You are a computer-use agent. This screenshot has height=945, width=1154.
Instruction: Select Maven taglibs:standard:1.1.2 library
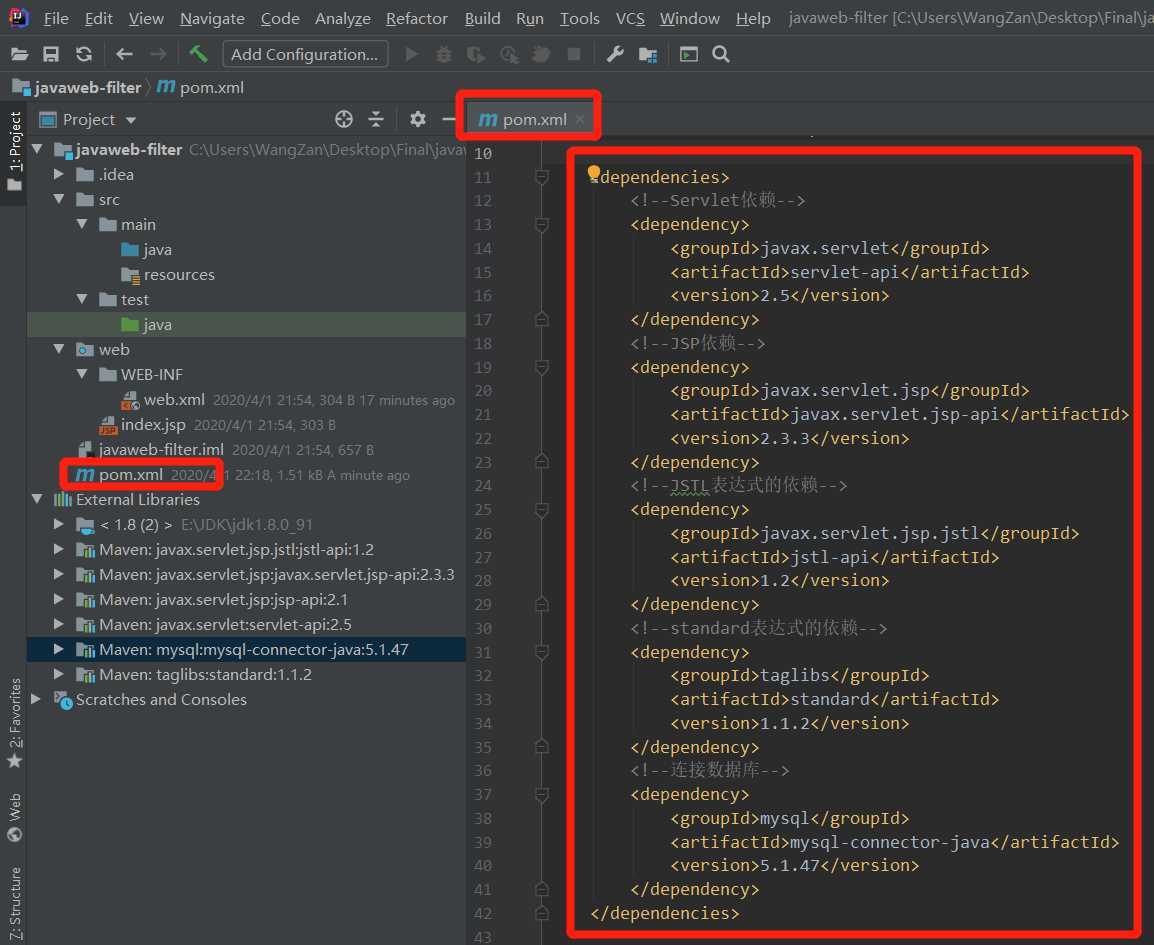pyautogui.click(x=205, y=675)
